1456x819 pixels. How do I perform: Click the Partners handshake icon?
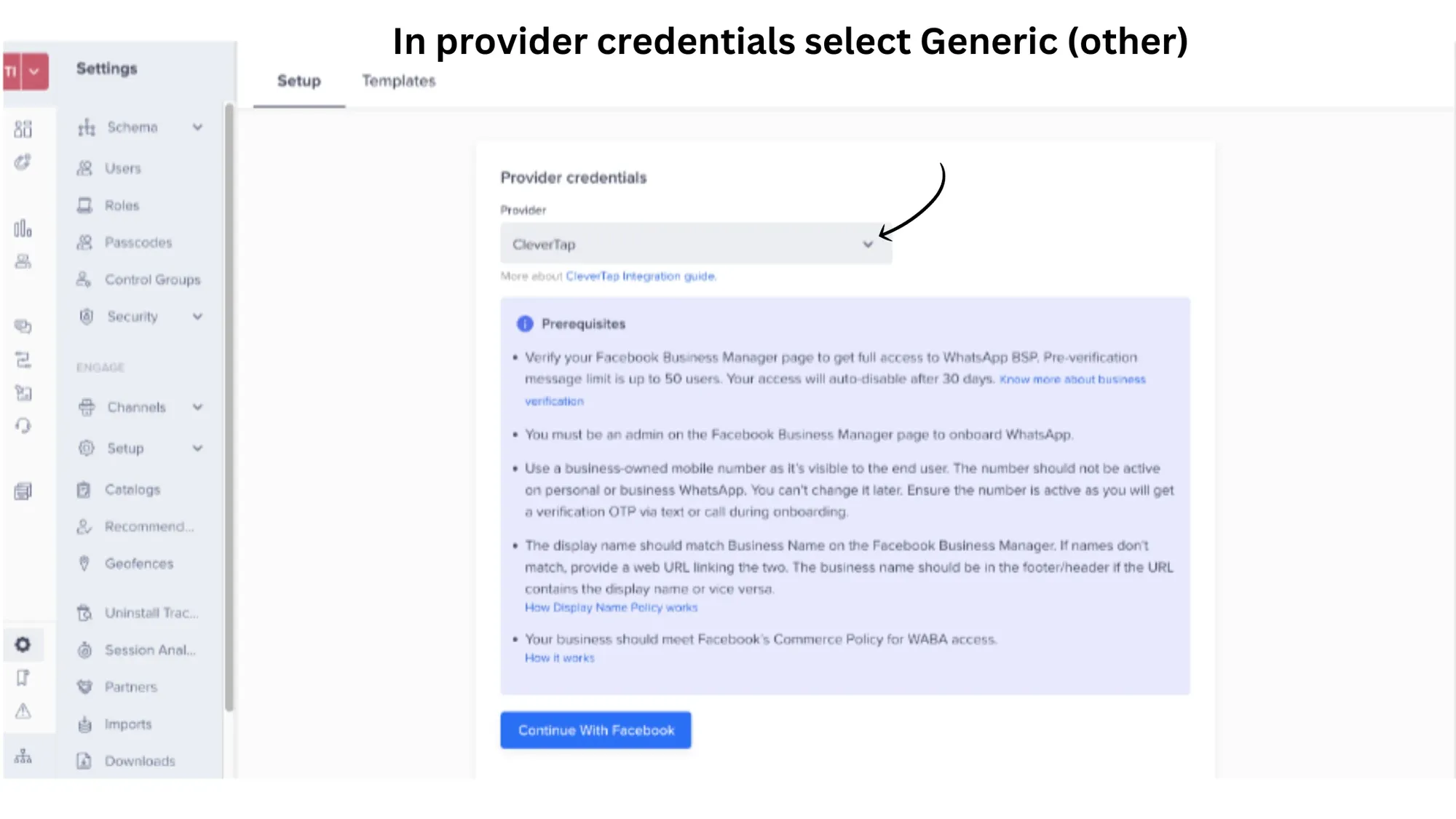[x=84, y=687]
